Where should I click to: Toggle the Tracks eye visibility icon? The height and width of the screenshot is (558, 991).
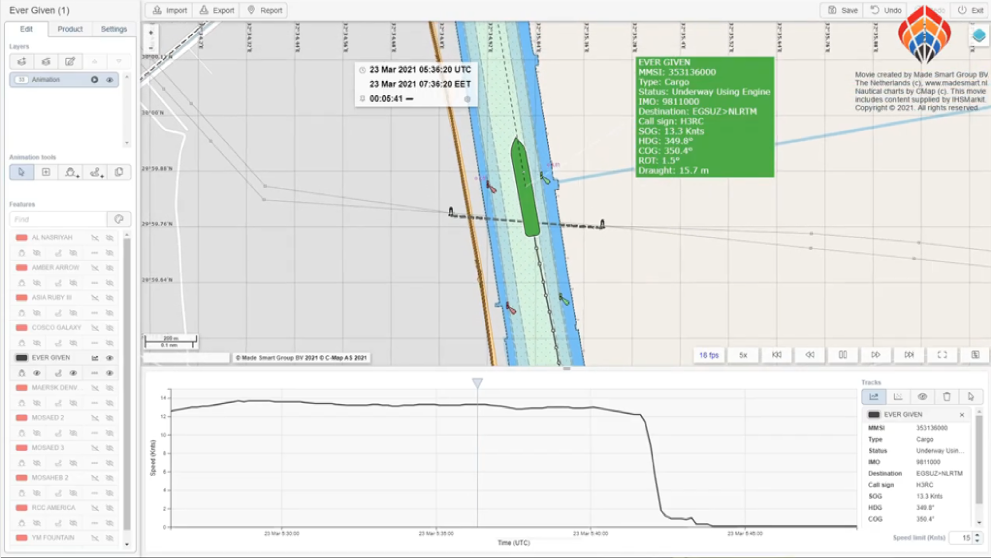click(922, 397)
